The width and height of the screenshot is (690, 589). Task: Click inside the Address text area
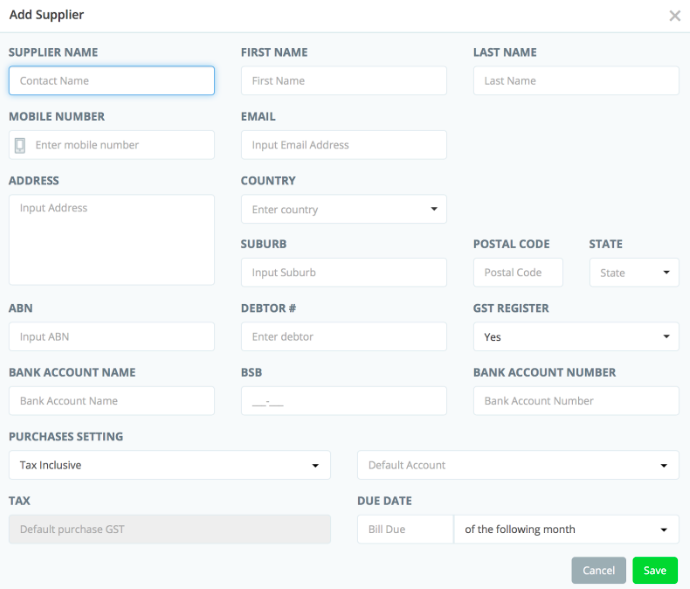tap(111, 240)
